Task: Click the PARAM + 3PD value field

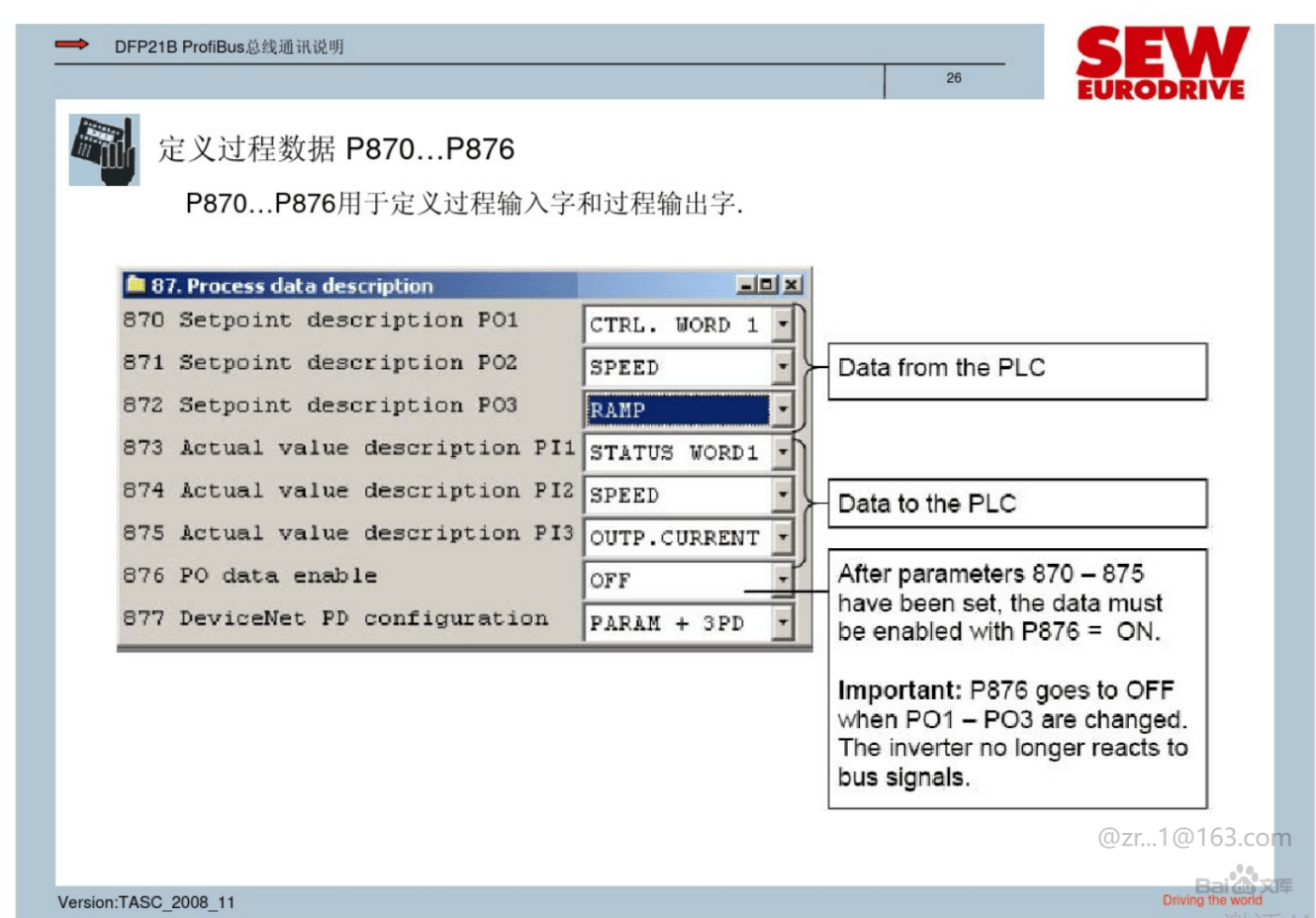Action: pyautogui.click(x=678, y=622)
